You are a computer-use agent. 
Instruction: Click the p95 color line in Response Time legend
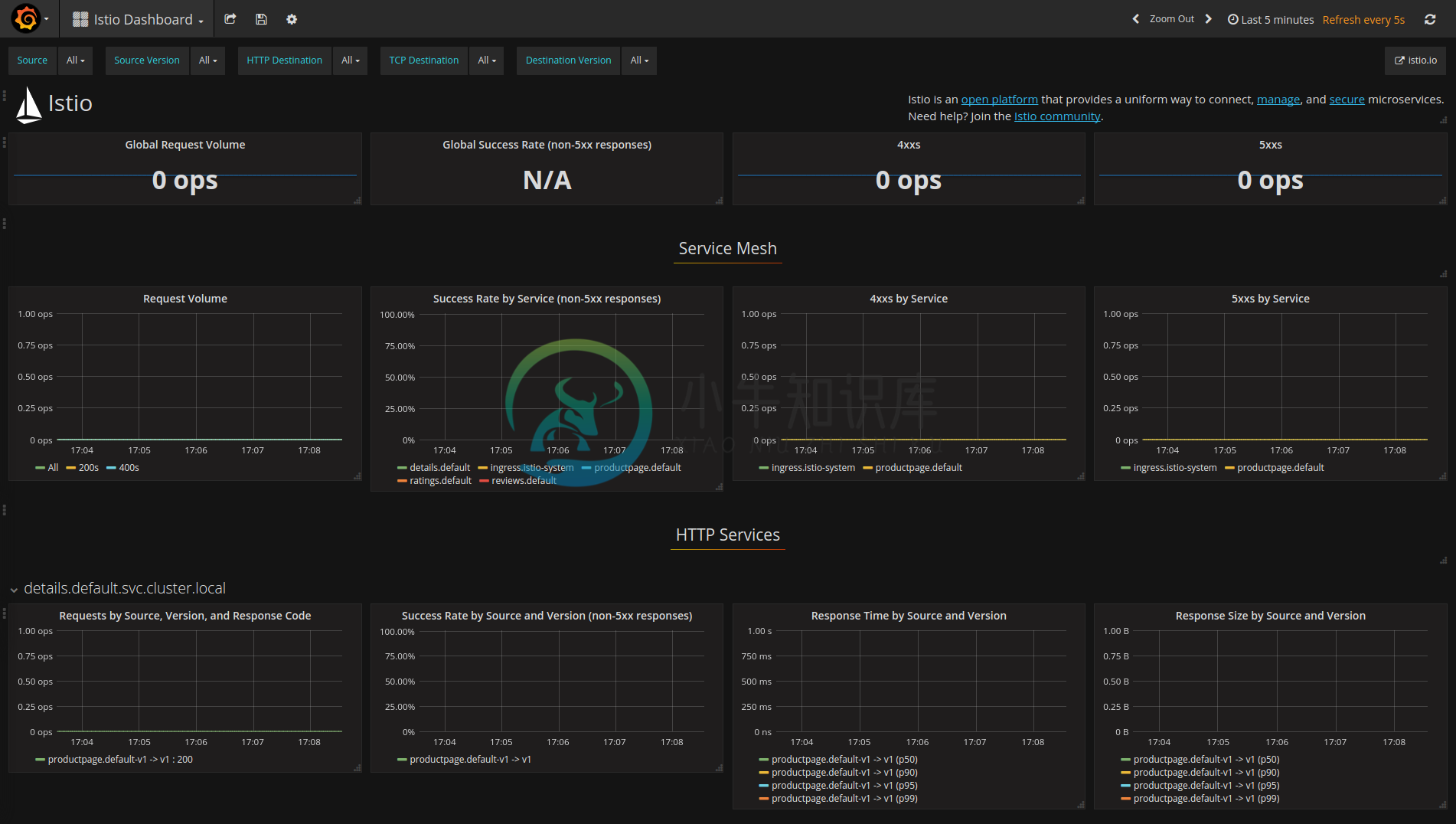point(763,786)
